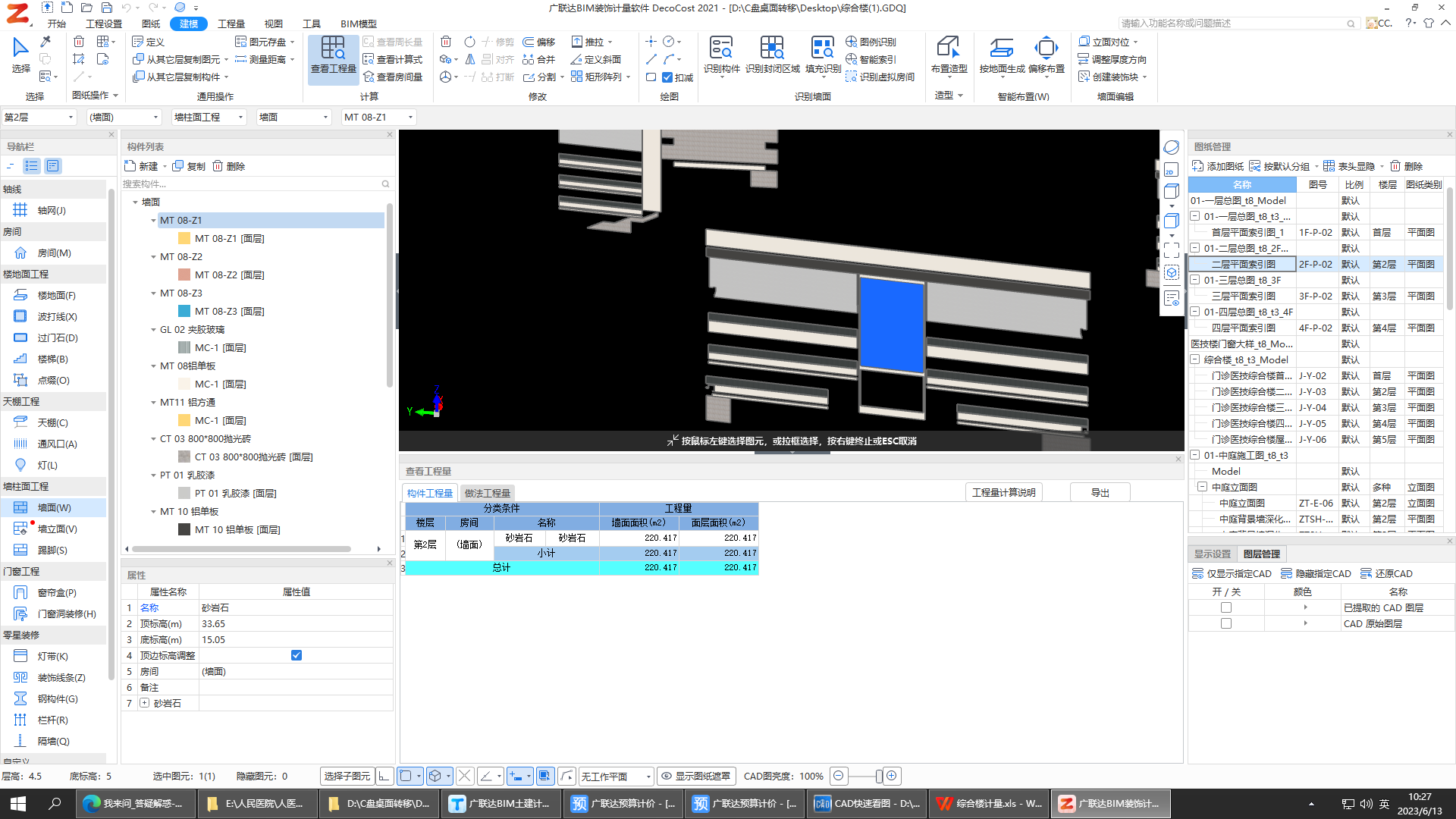Screen dimensions: 1456x819
Task: Click the 导出 button
Action: point(1100,492)
